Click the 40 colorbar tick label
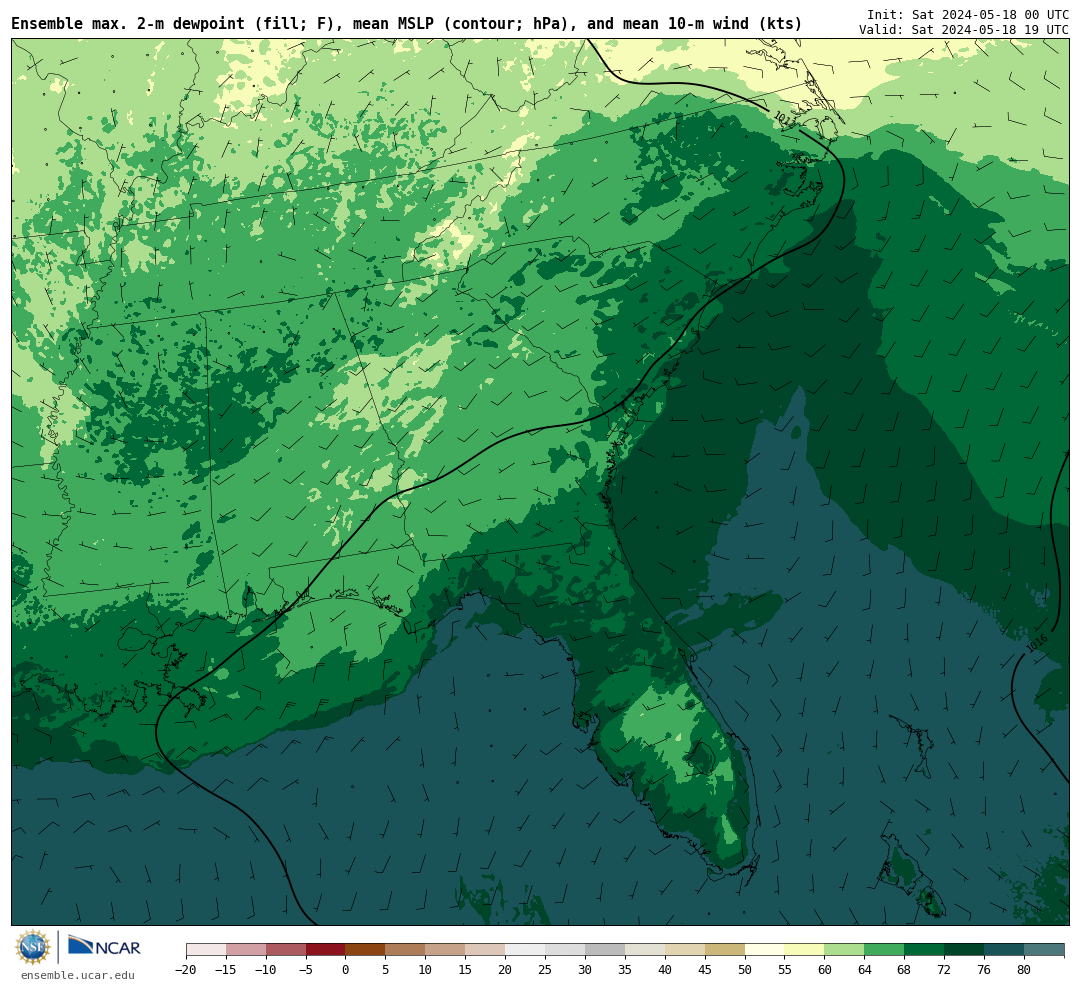This screenshot has height=988, width=1080. 665,970
